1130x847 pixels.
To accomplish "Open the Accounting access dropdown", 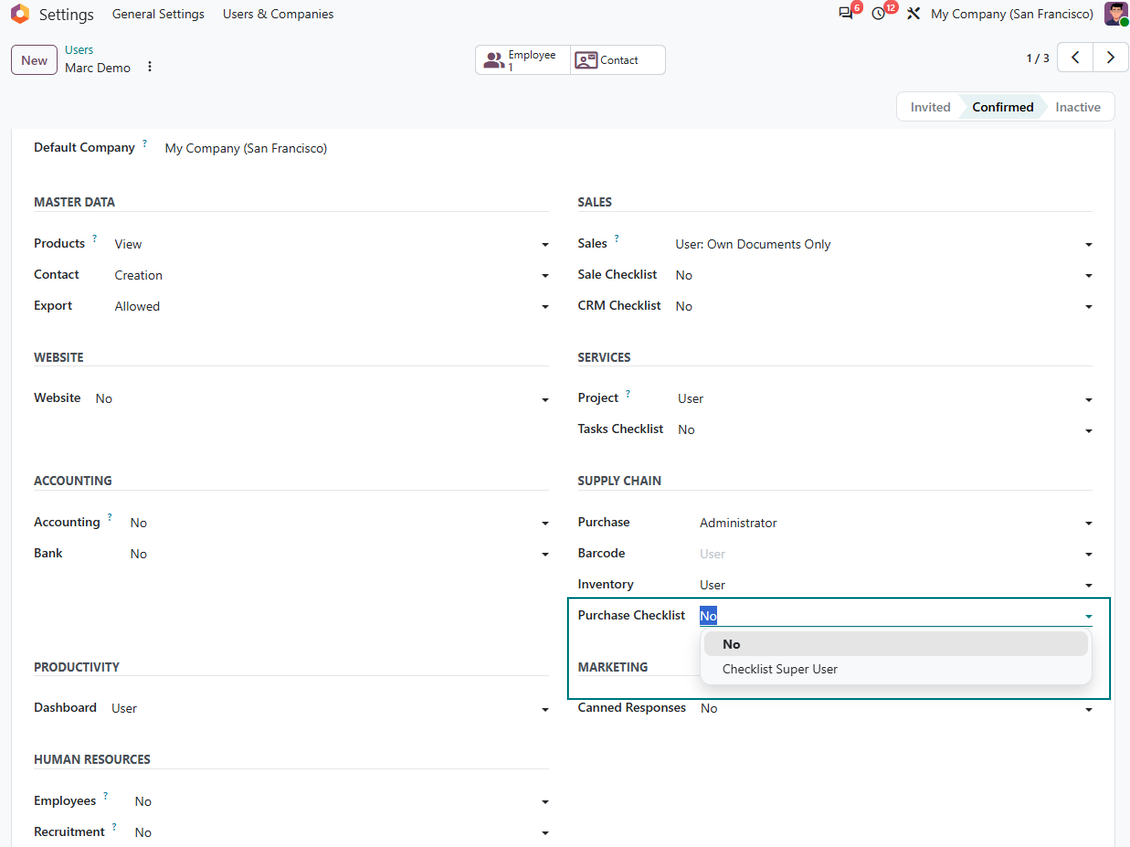I will coord(339,523).
